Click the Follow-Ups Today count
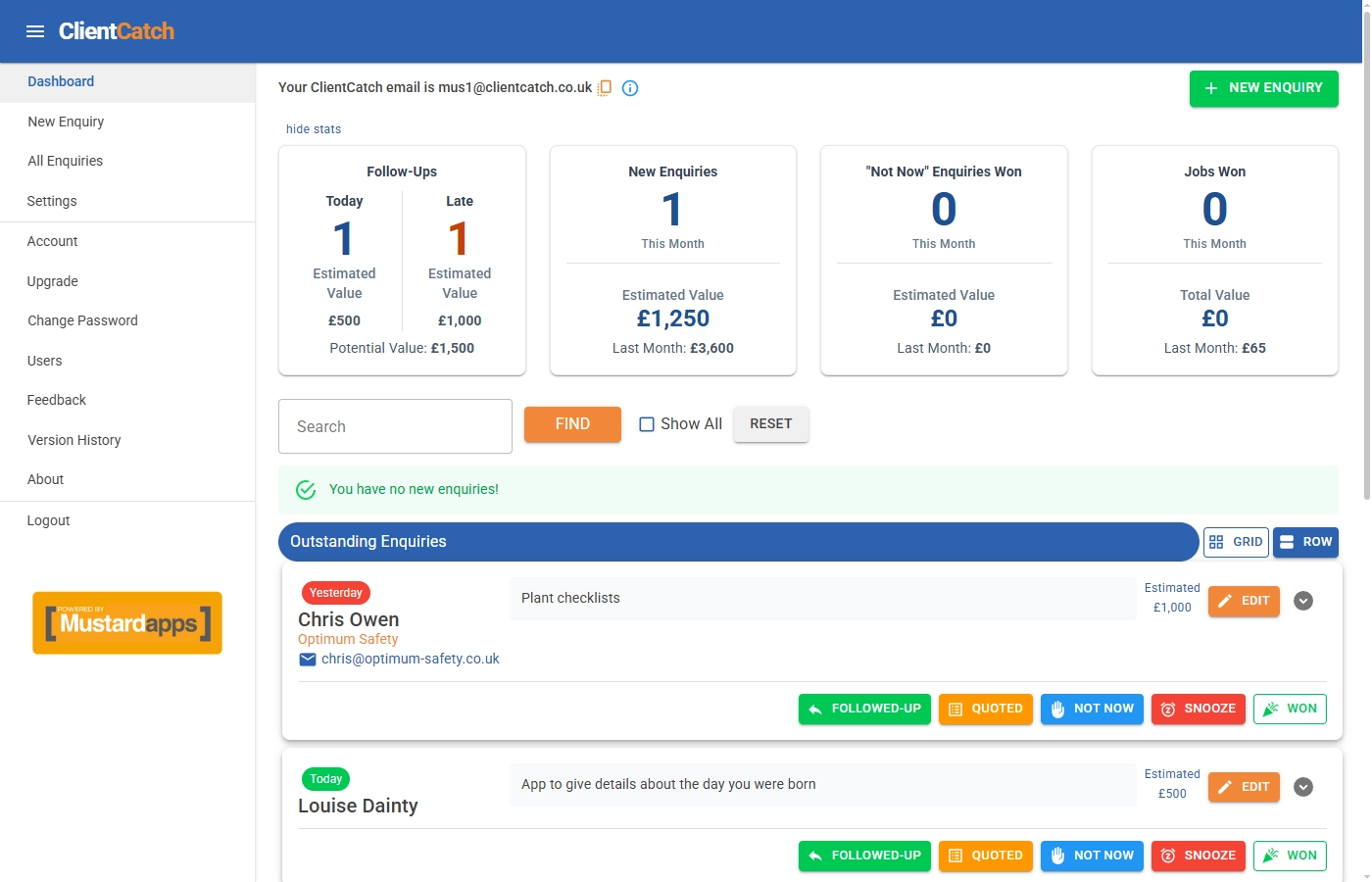This screenshot has width=1372, height=882. [343, 238]
